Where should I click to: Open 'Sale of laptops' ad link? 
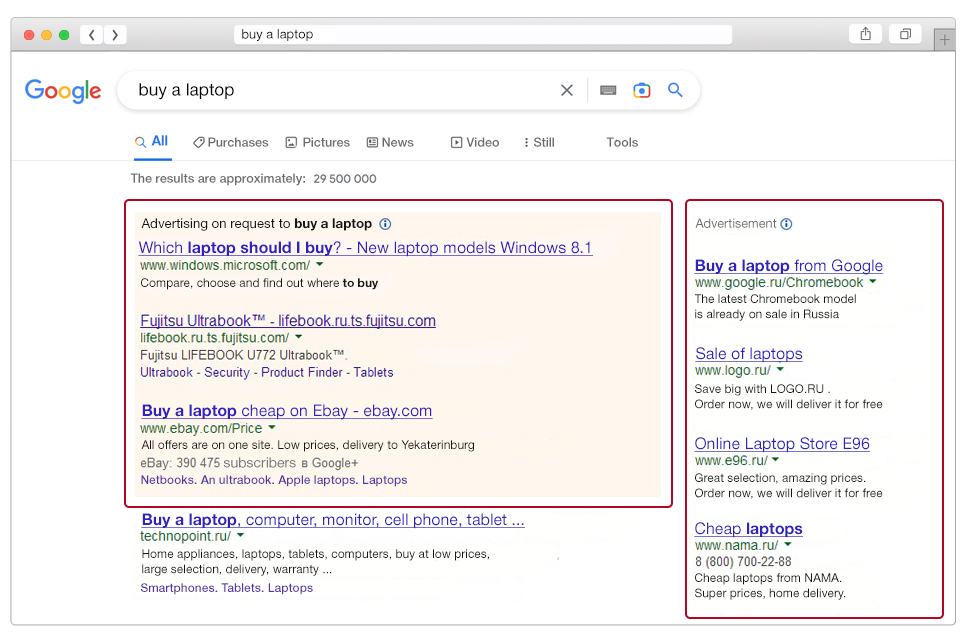749,354
